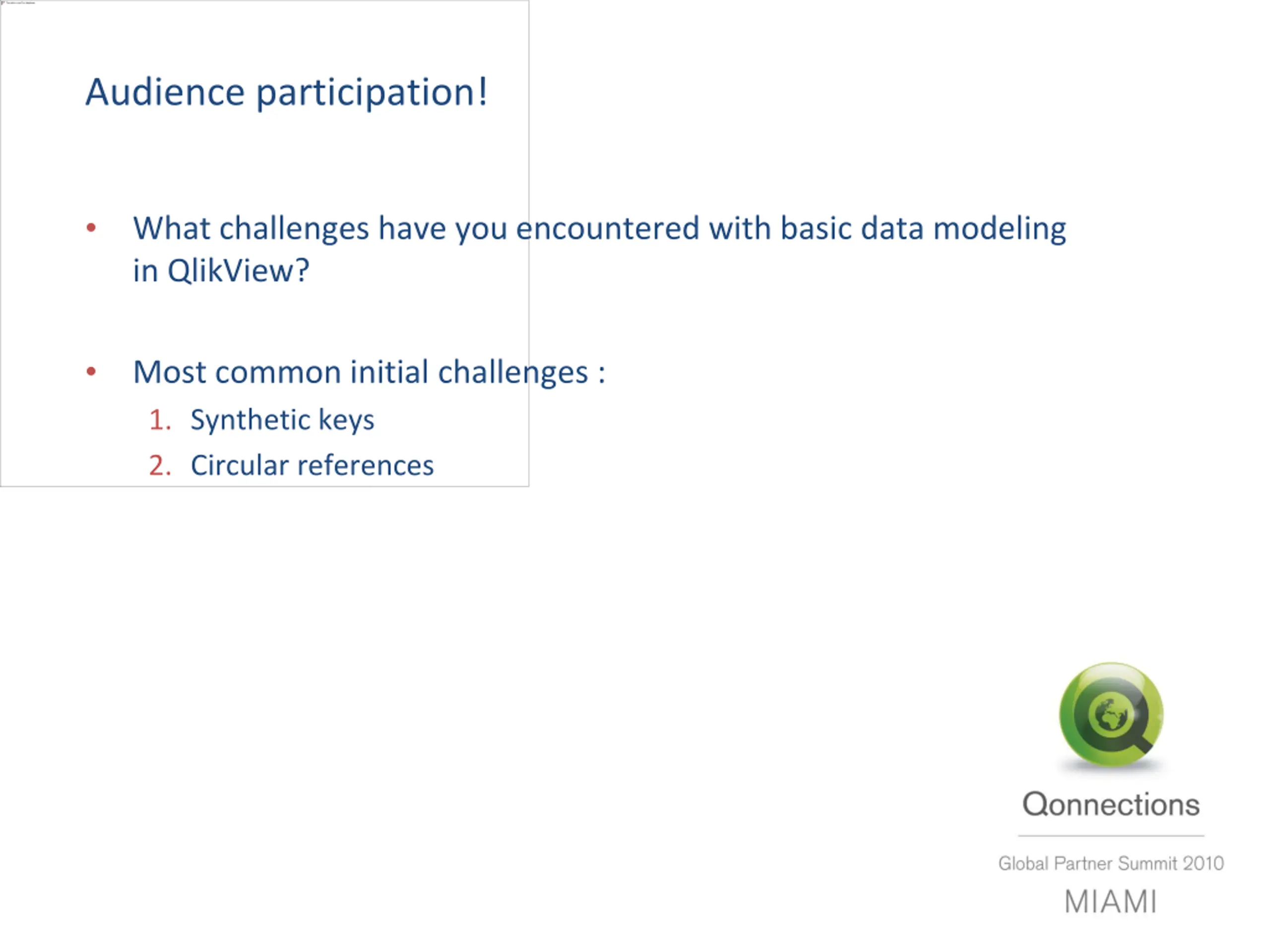Screen dimensions: 1270x952
Task: Click the second red bullet point
Action: point(91,372)
